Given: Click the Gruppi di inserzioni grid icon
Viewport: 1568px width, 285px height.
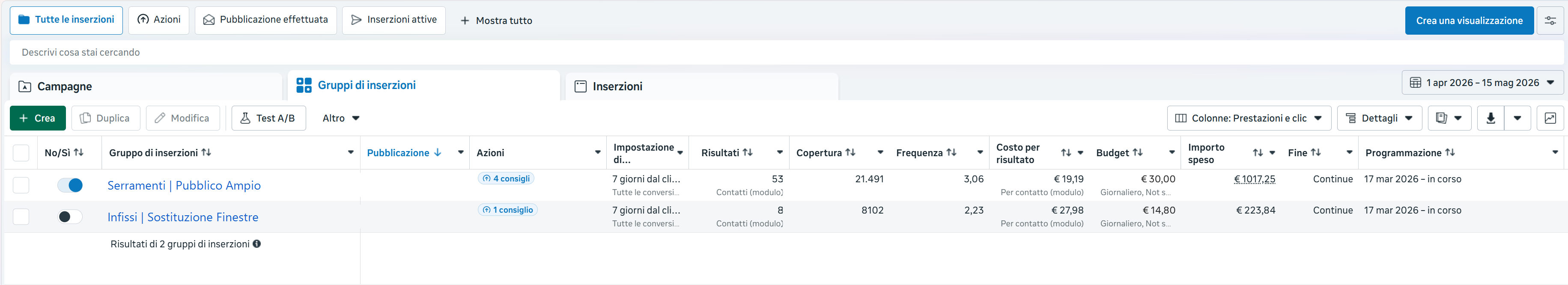Looking at the screenshot, I should 304,85.
